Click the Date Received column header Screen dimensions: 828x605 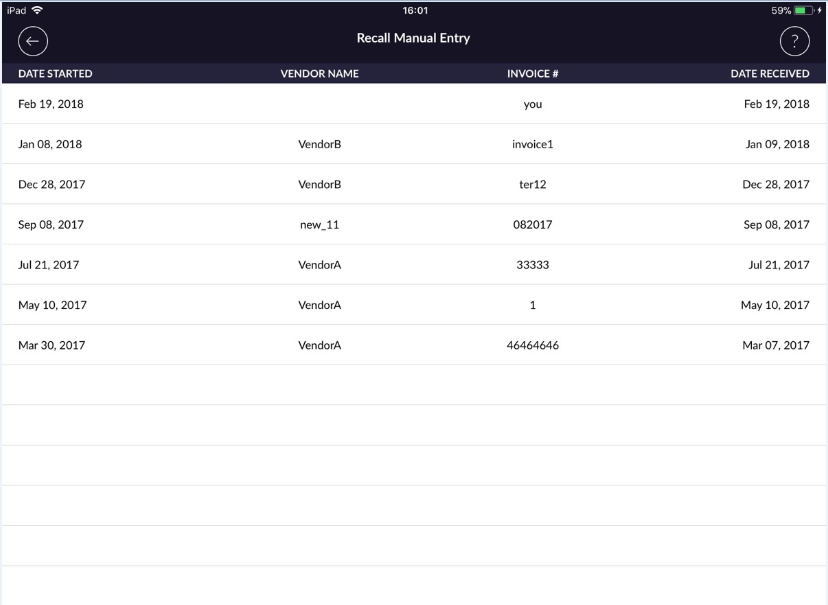tap(770, 74)
